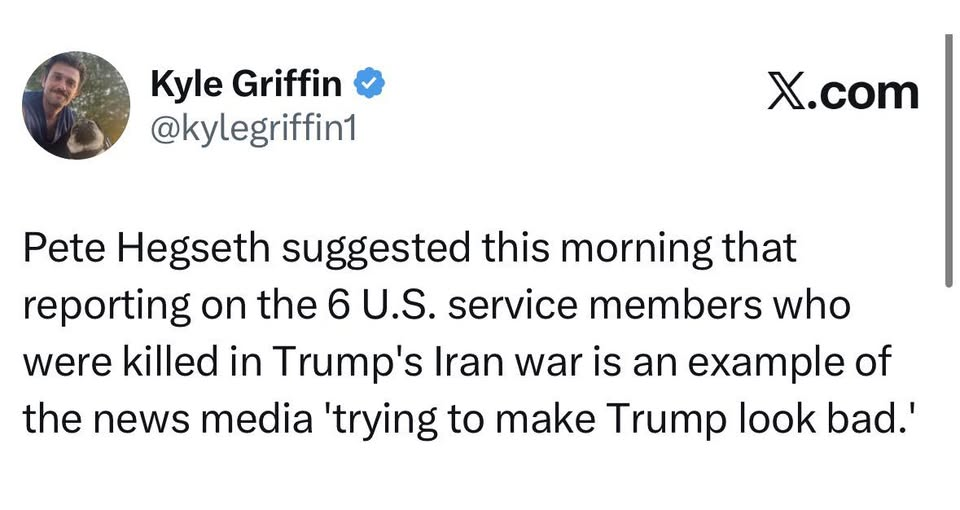This screenshot has height=510, width=960.
Task: Click the vertical scrollbar on right edge
Action: click(948, 160)
